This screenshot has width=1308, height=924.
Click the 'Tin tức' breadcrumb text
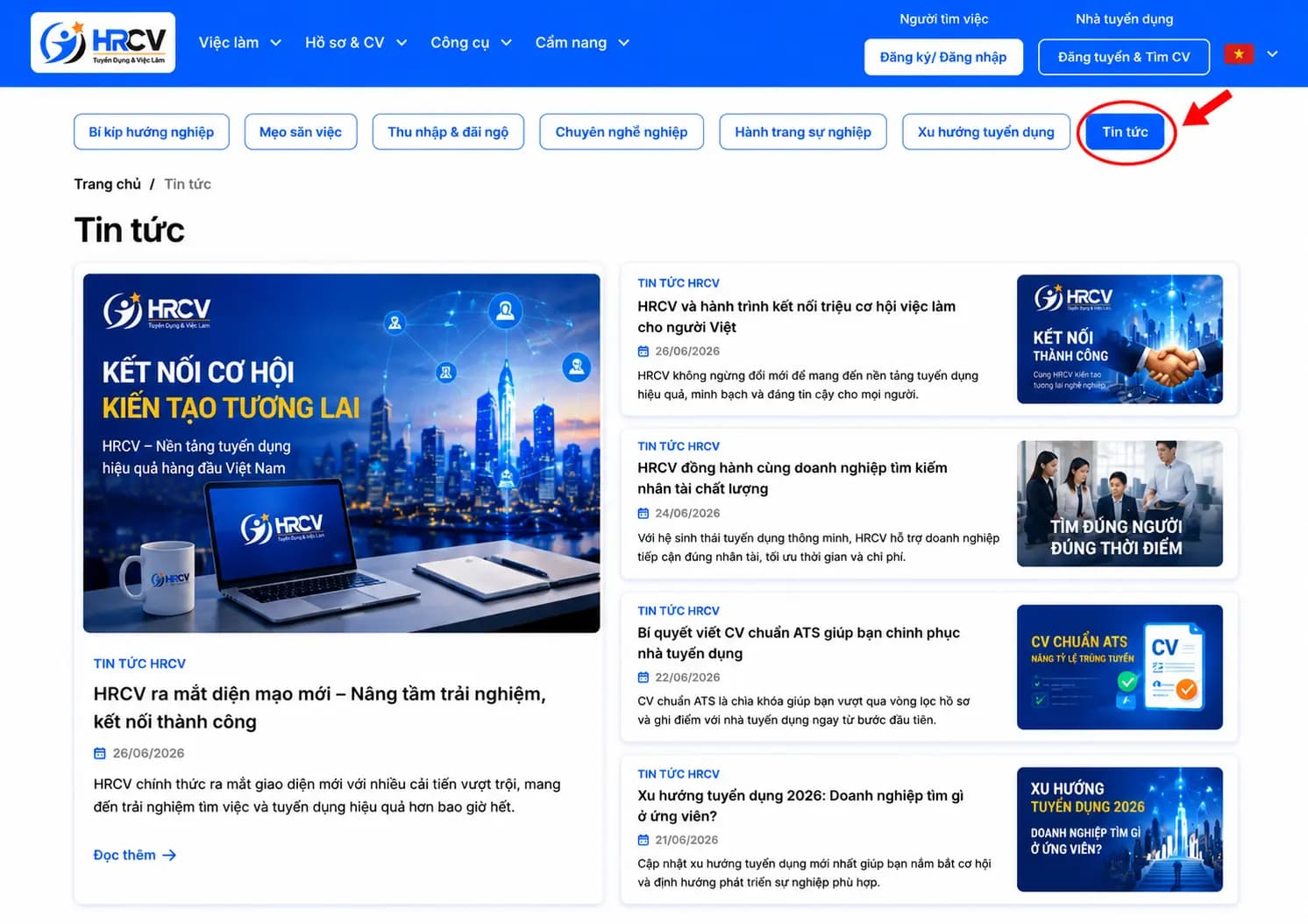point(188,184)
